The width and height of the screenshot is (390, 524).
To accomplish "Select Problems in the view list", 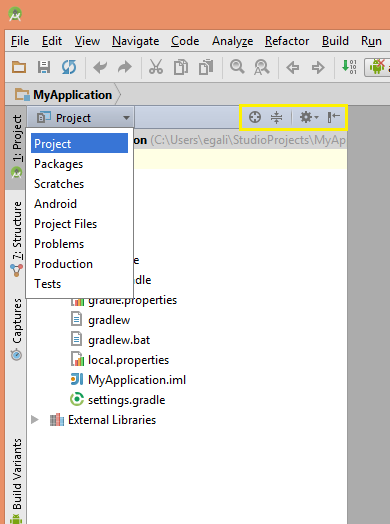I will tap(80, 244).
